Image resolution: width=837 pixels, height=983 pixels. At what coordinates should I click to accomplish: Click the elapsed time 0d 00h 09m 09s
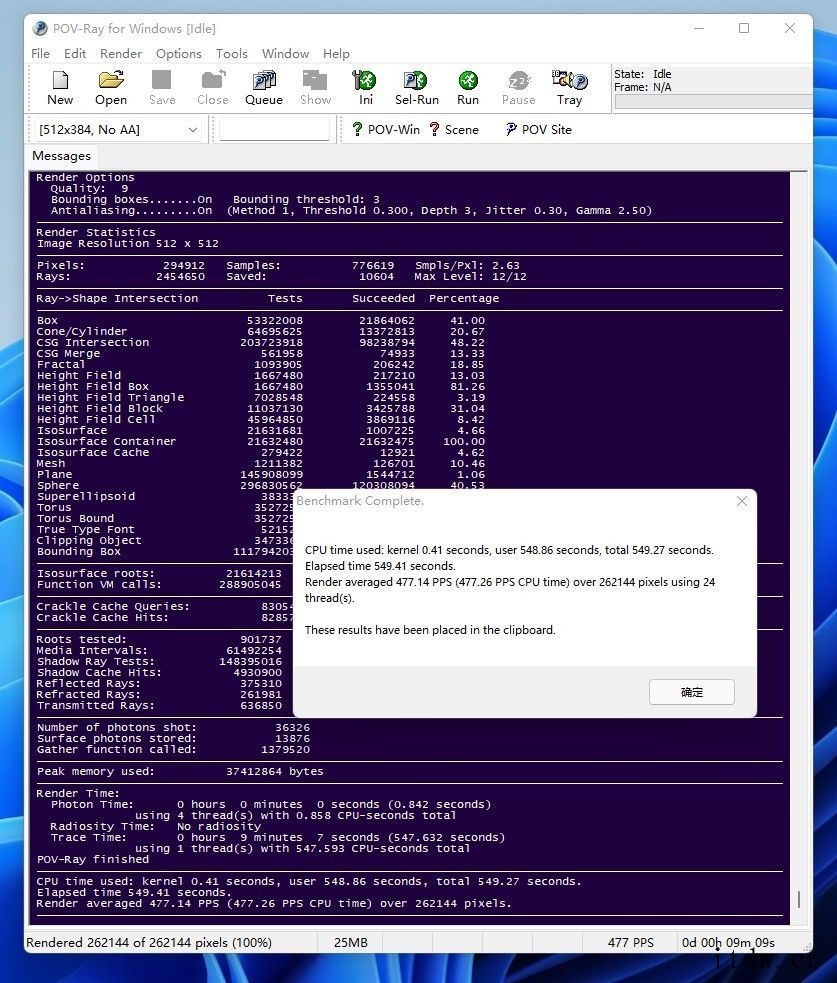[x=728, y=943]
